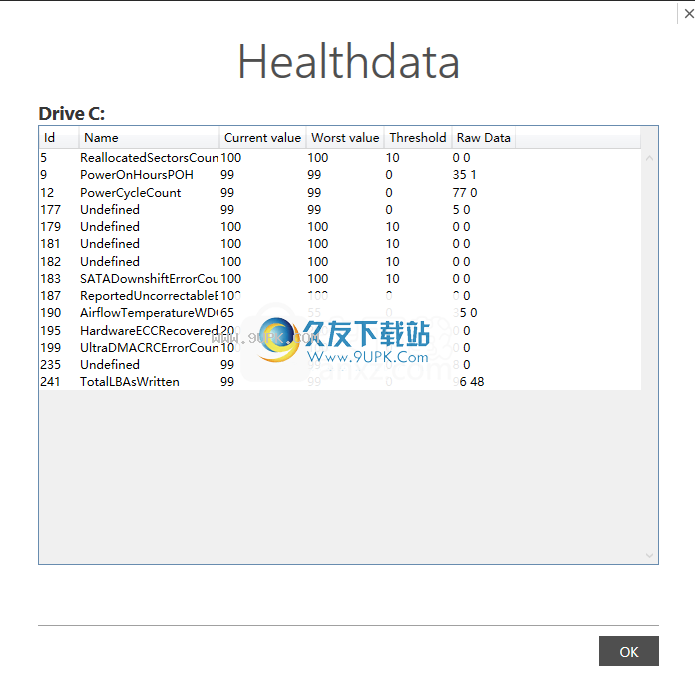Sort by the Id column header
Image resolution: width=695 pixels, height=681 pixels.
[x=59, y=138]
